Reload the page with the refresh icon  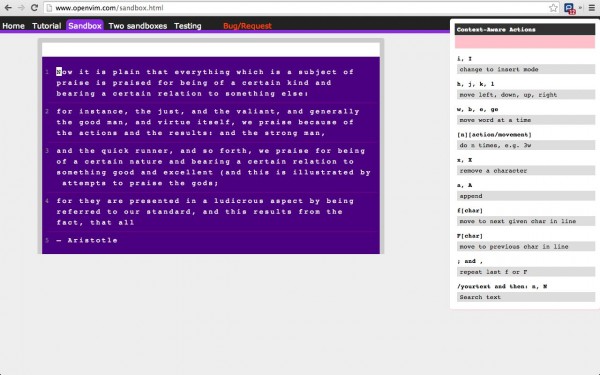[34, 8]
